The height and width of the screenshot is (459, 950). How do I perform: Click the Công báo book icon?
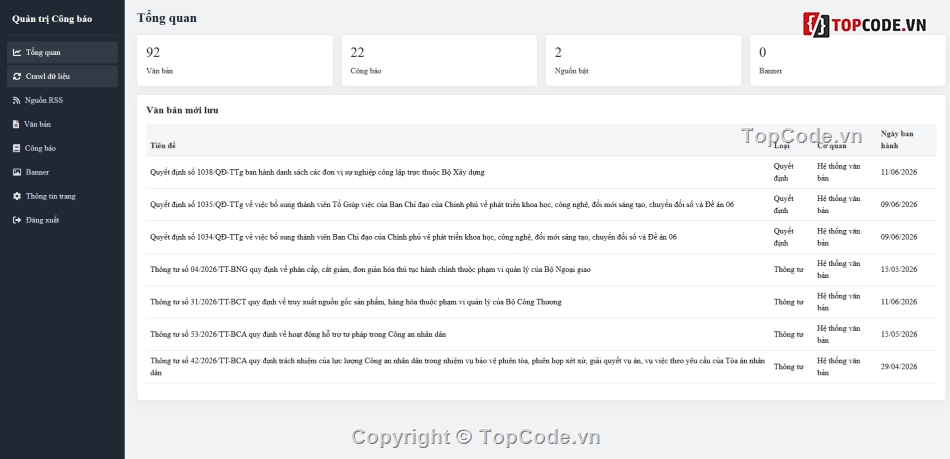16,148
